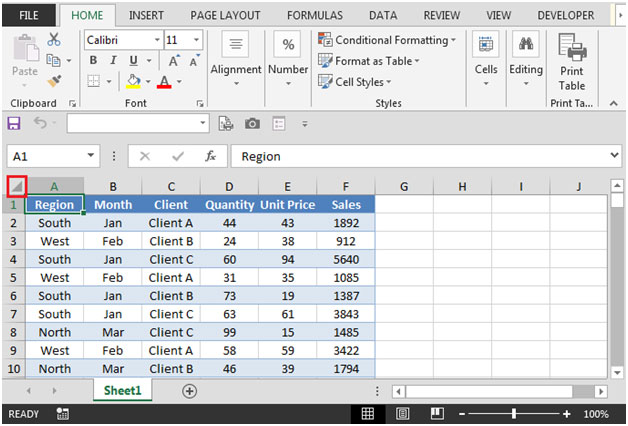Click the Insert Function fx icon

[210, 157]
